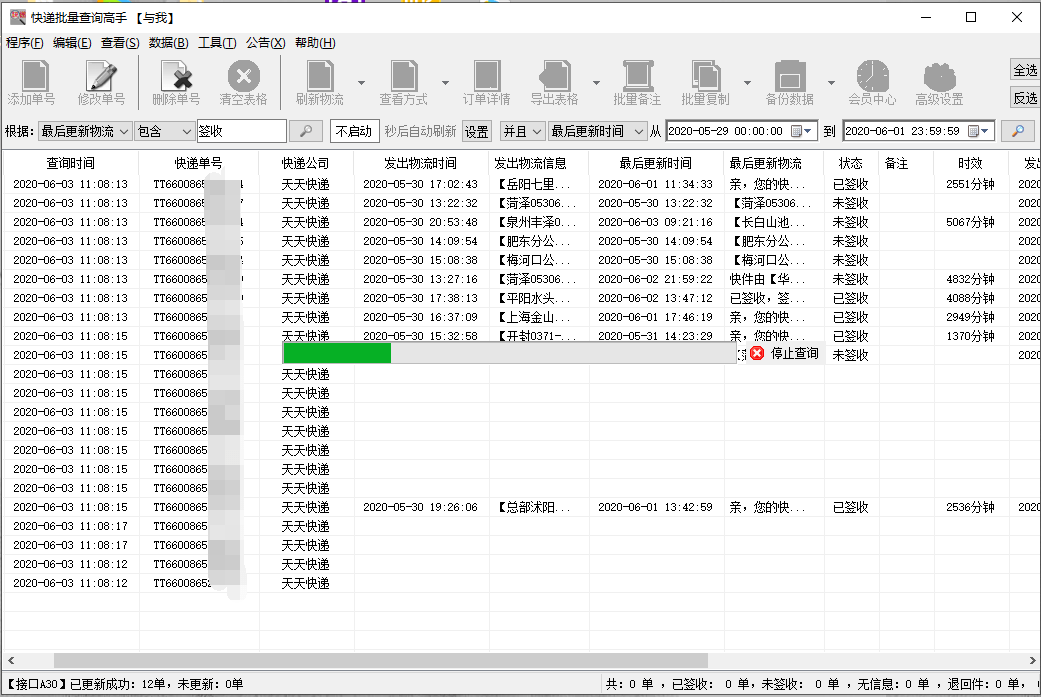Click the 全选 select all button
The height and width of the screenshot is (697, 1041).
[x=1025, y=70]
